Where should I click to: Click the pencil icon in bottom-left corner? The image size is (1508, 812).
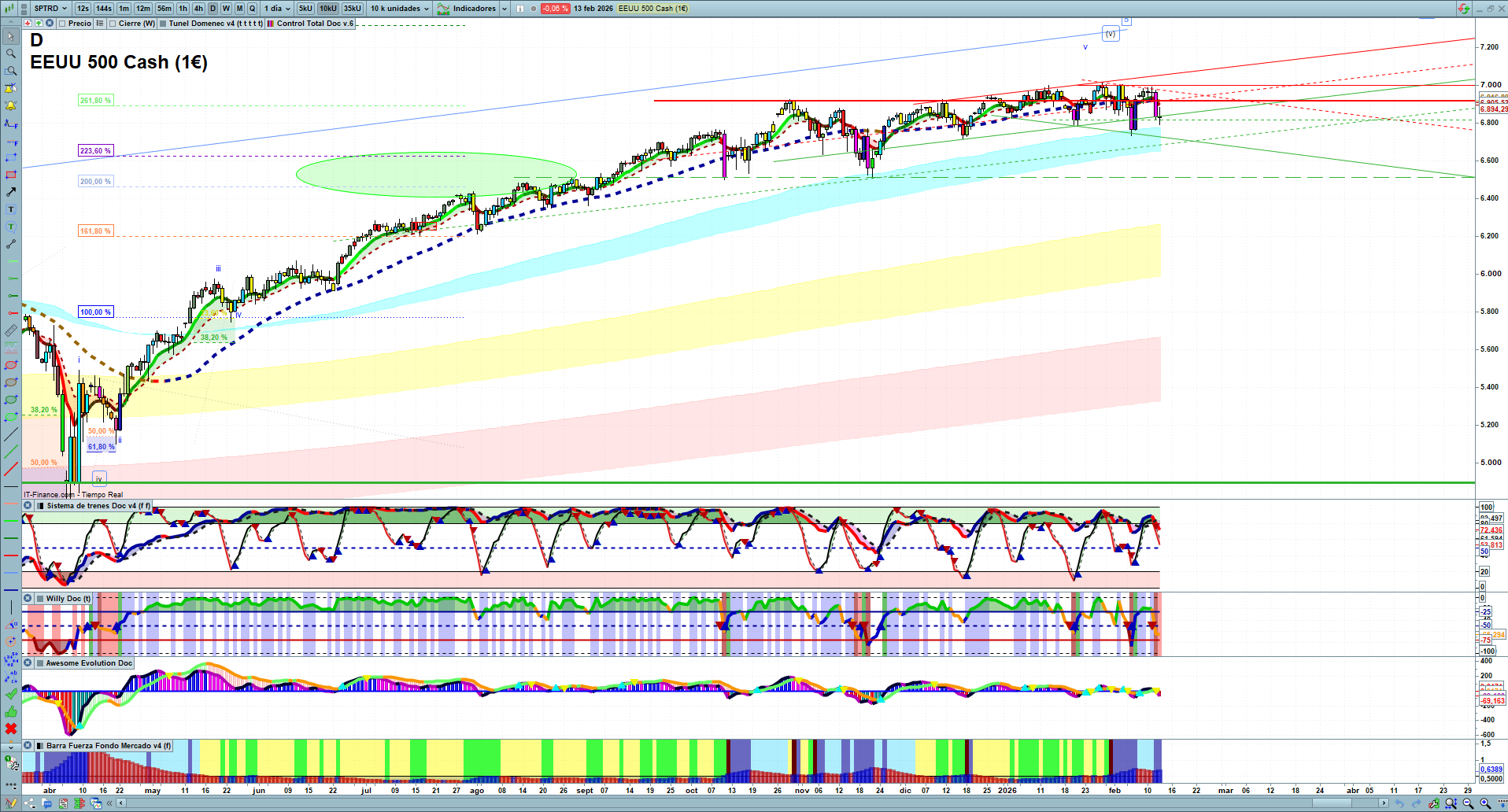[11, 803]
